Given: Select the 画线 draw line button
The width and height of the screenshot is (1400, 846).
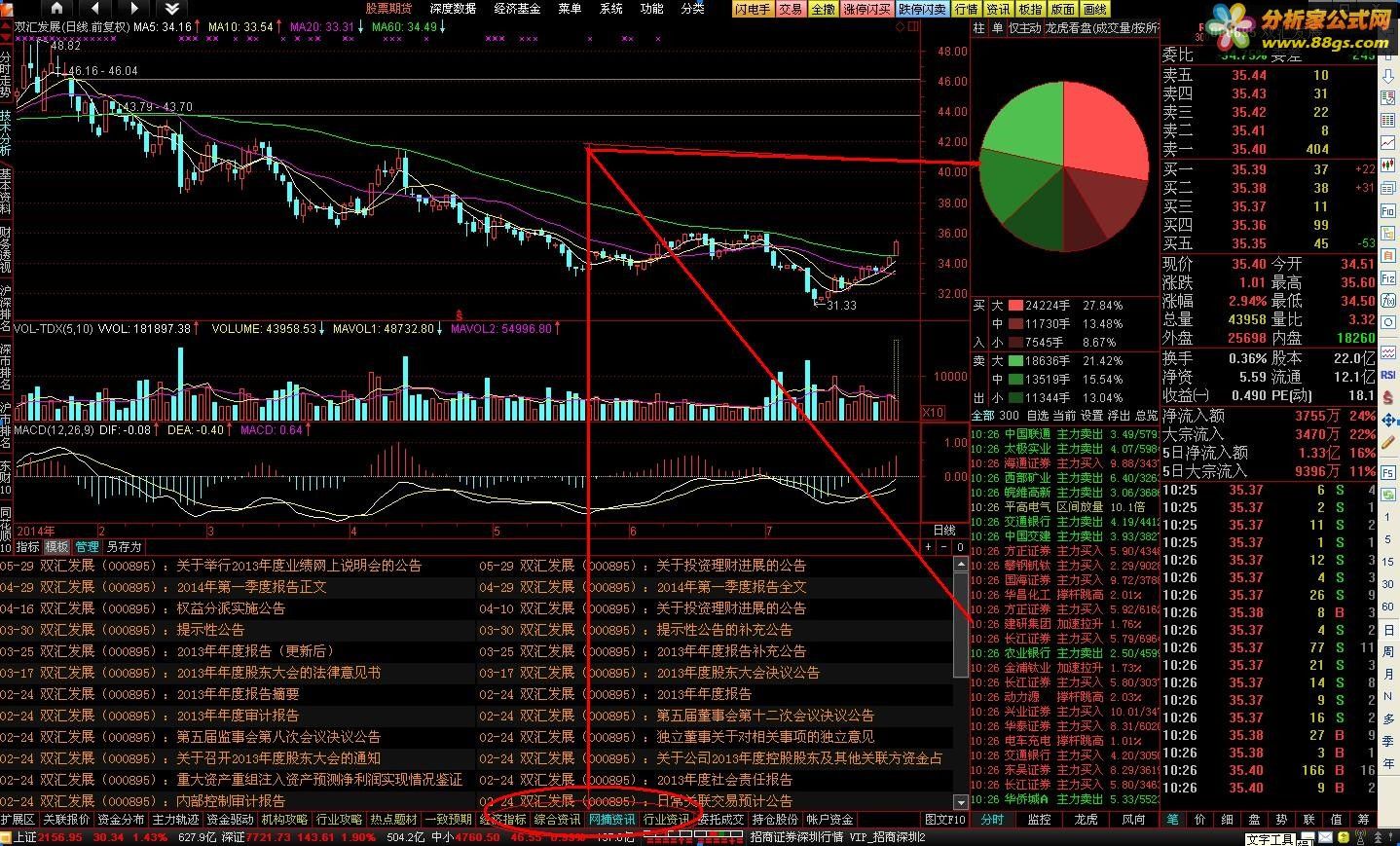Looking at the screenshot, I should tap(1095, 9).
